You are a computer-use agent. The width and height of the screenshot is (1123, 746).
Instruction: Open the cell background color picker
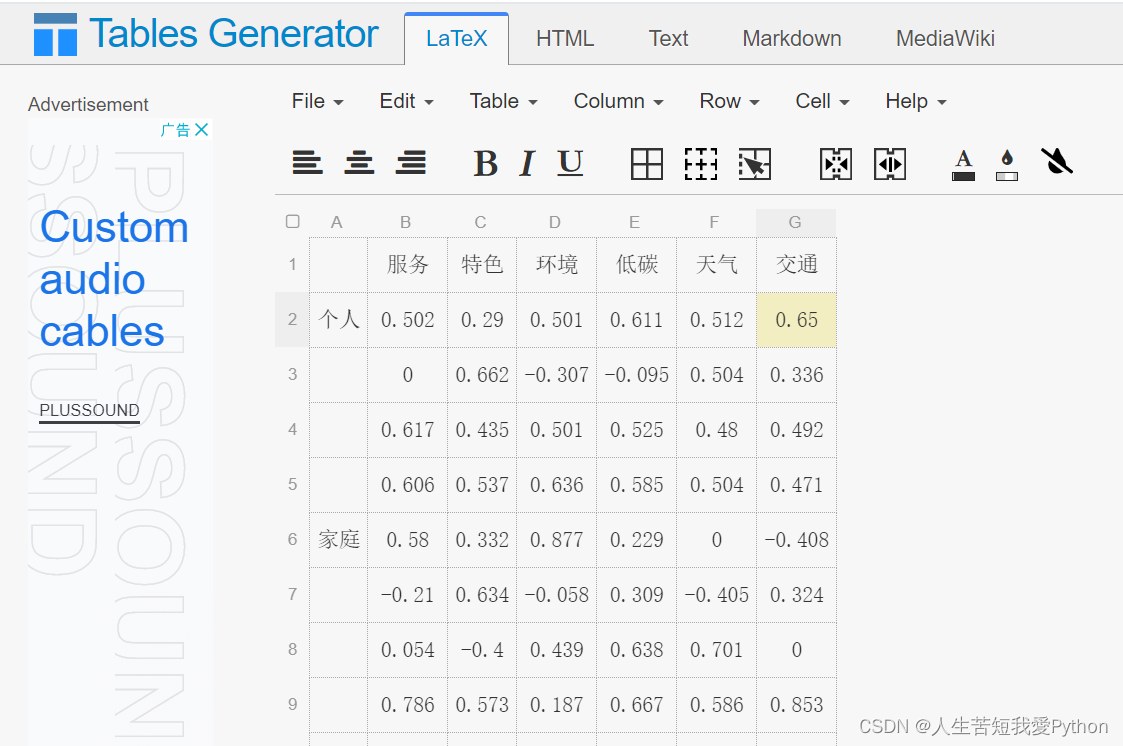[1007, 165]
